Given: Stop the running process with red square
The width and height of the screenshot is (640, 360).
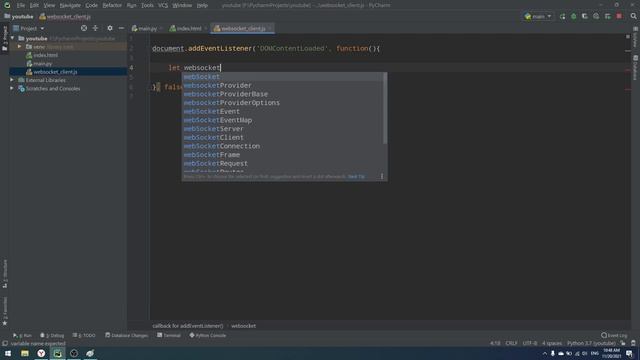Looking at the screenshot, I should 619,16.
